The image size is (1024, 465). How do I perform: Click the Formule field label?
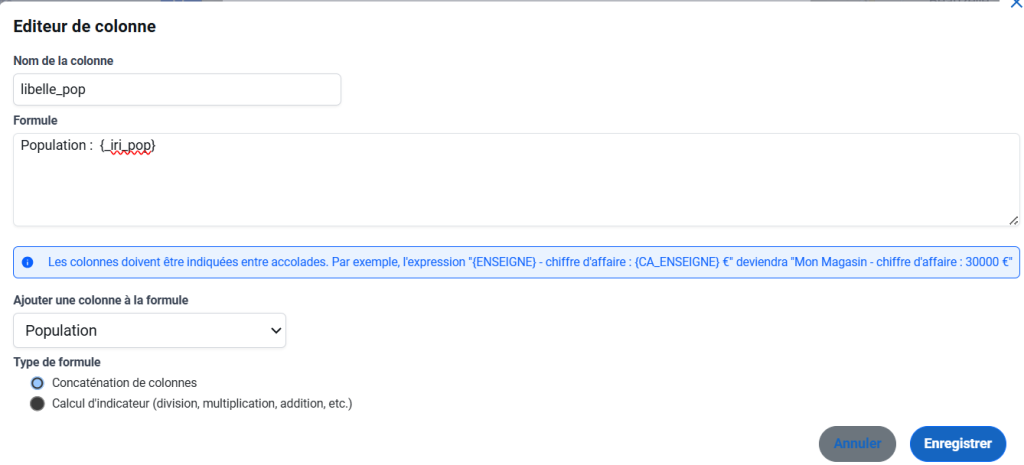click(x=35, y=121)
